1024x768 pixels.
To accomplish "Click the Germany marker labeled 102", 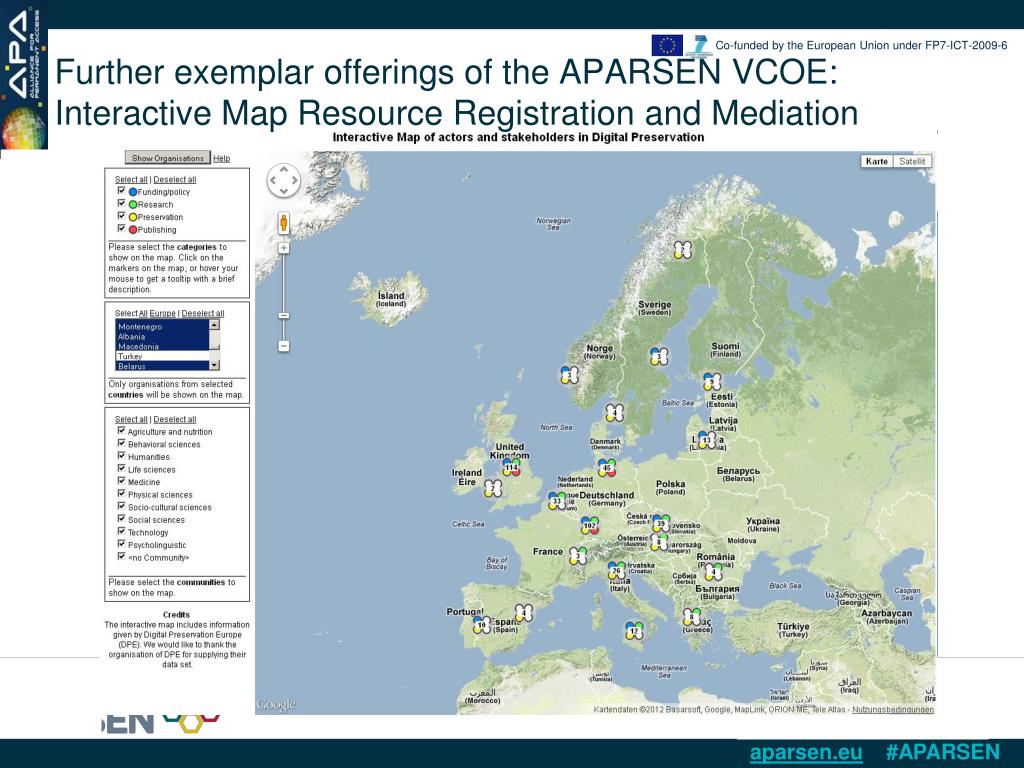I will (590, 525).
